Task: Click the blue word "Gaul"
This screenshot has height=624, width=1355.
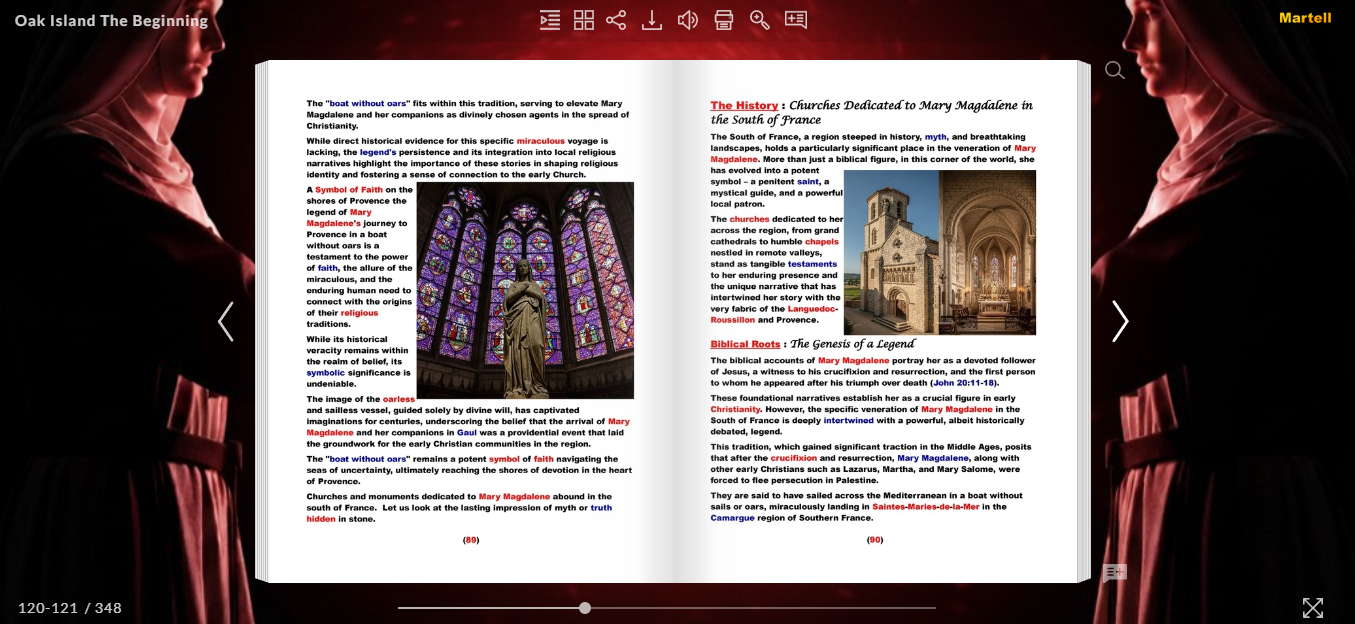Action: tap(467, 433)
